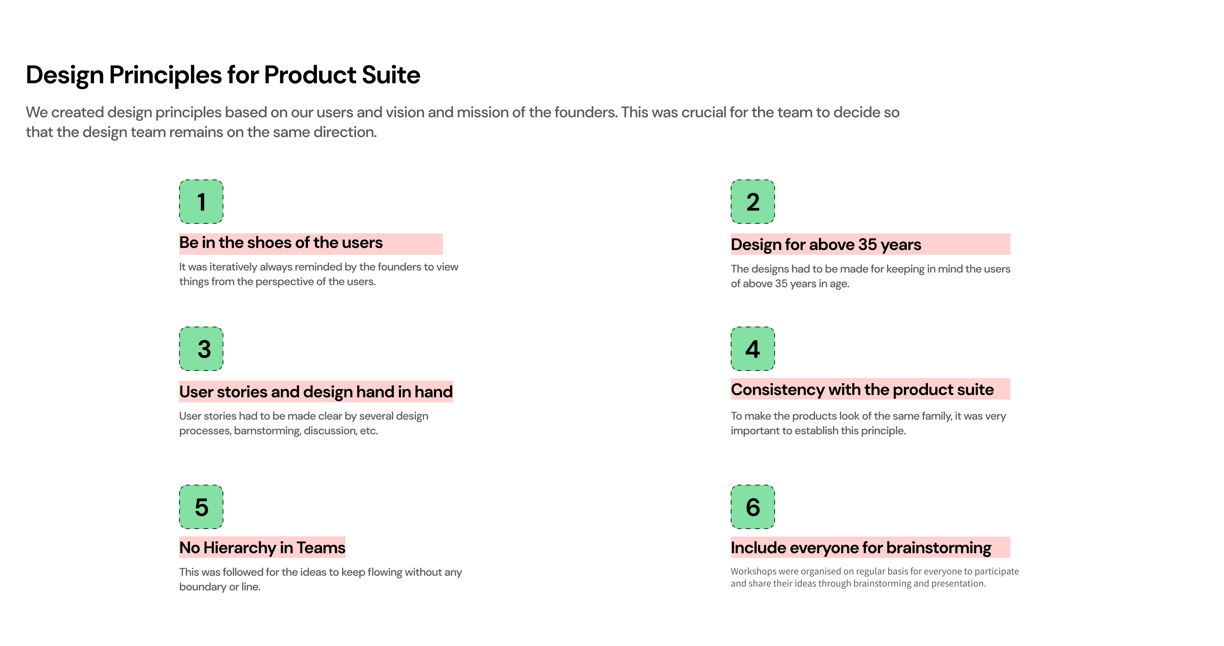Click the 'Design Principles for Product Suite' title
Viewport: 1224px width, 646px height.
coord(223,75)
